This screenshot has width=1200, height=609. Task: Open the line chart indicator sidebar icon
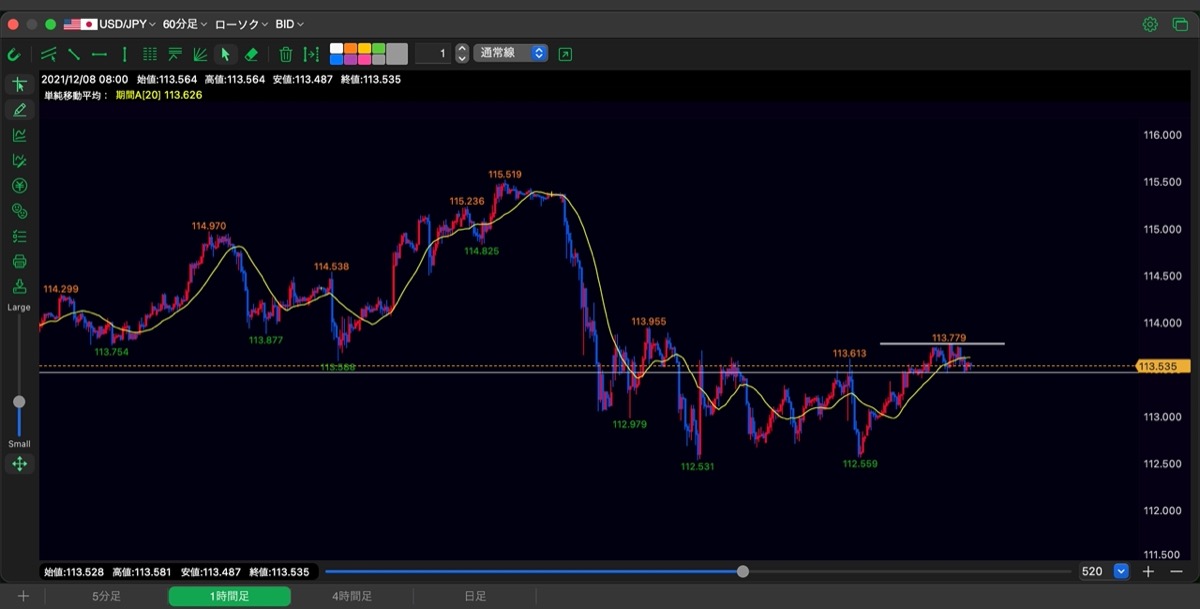click(19, 135)
